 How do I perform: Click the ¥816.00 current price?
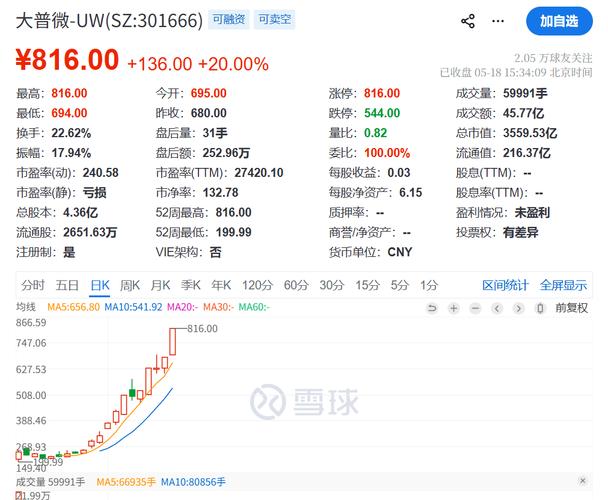[67, 59]
